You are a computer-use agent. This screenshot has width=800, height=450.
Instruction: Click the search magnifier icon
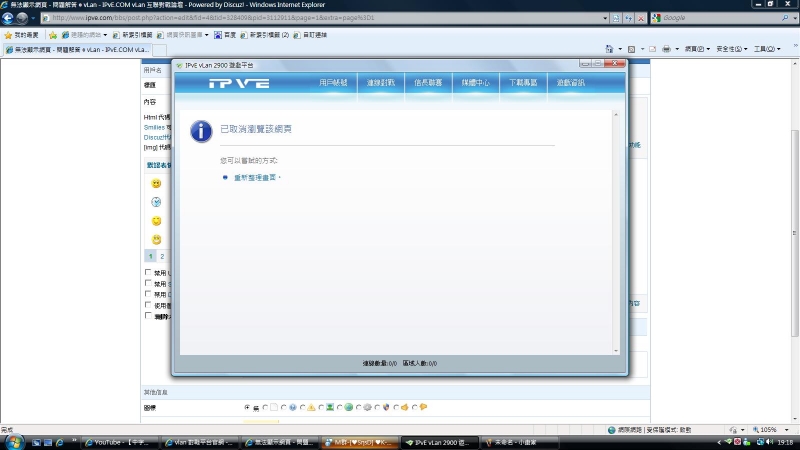[x=785, y=18]
